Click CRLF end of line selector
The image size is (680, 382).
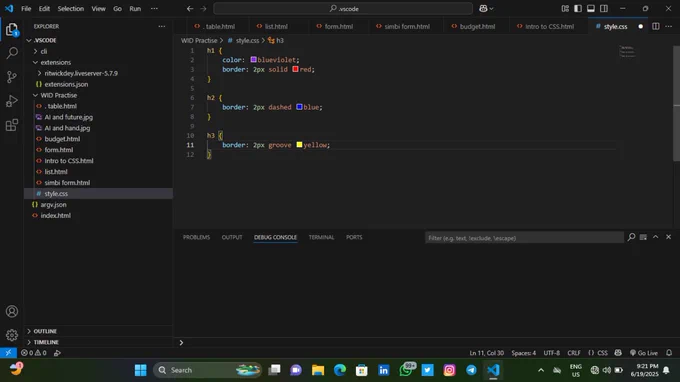click(x=574, y=353)
